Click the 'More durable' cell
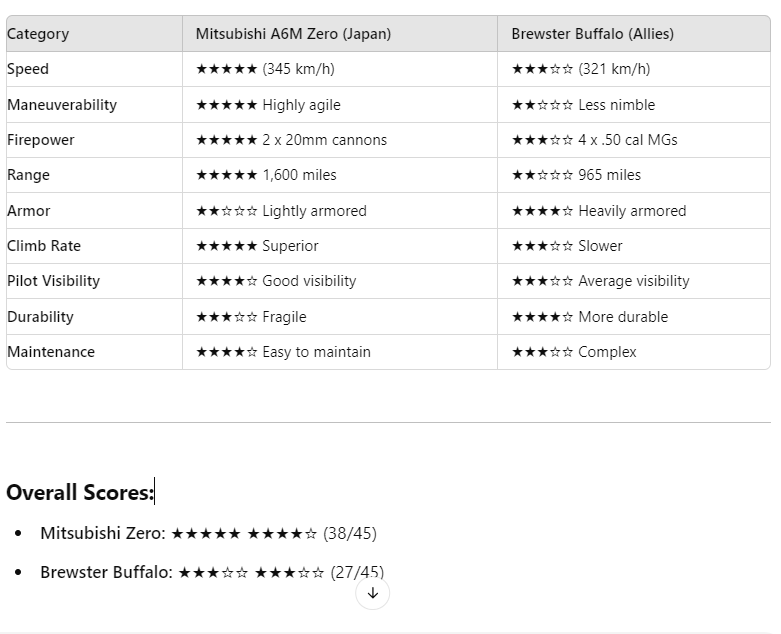The width and height of the screenshot is (781, 634). (634, 317)
